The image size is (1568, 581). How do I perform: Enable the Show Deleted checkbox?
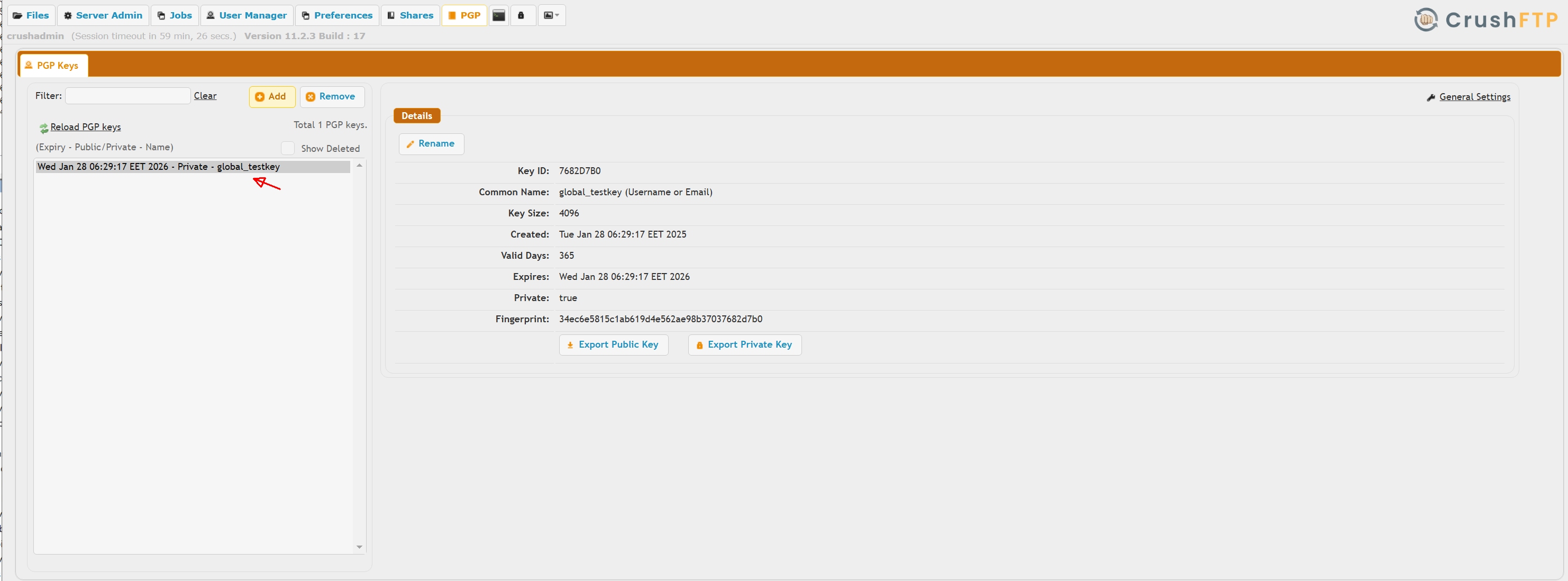(x=287, y=148)
